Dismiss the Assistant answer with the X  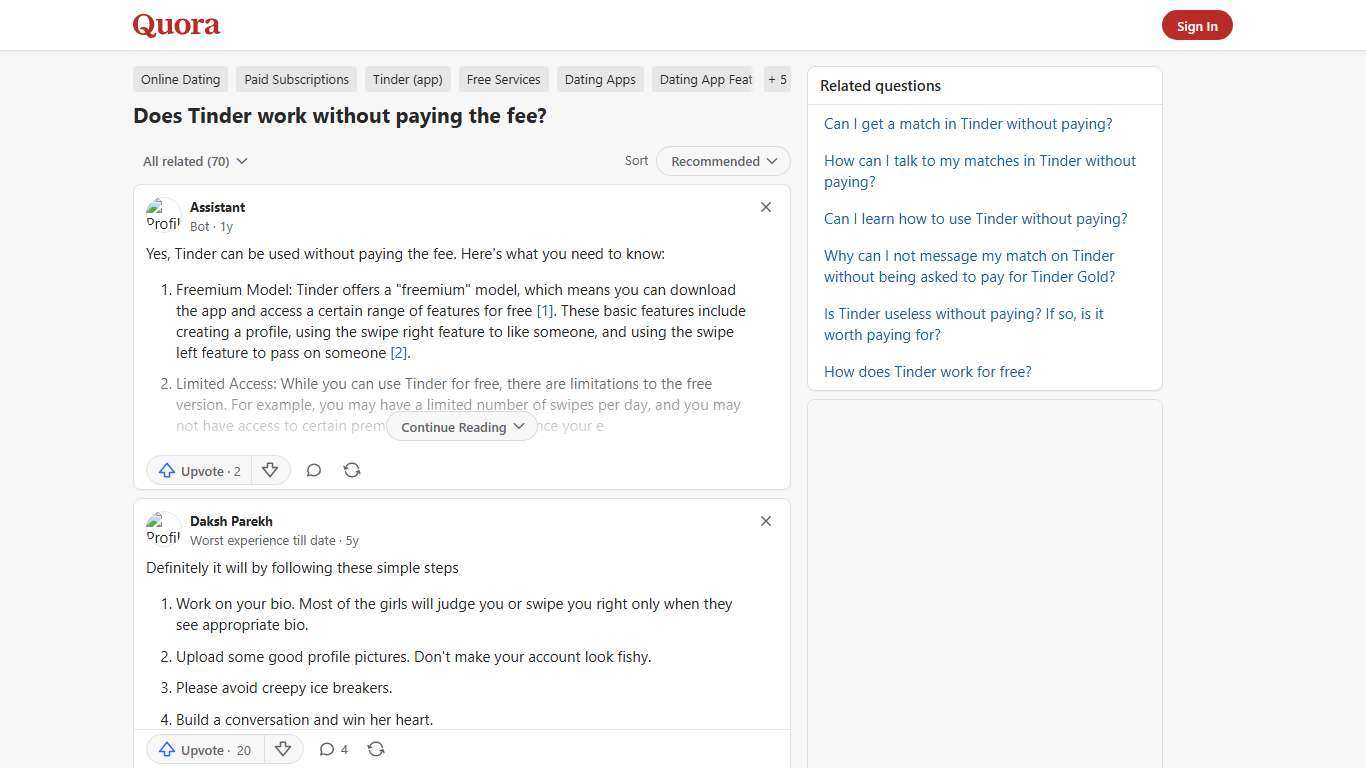(765, 207)
